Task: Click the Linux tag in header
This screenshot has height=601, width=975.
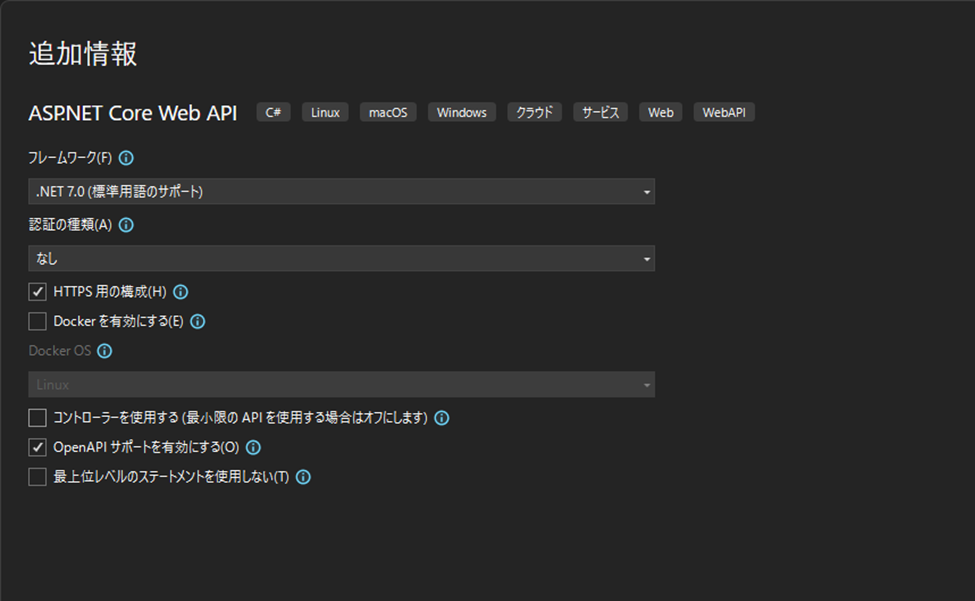Action: [x=325, y=112]
